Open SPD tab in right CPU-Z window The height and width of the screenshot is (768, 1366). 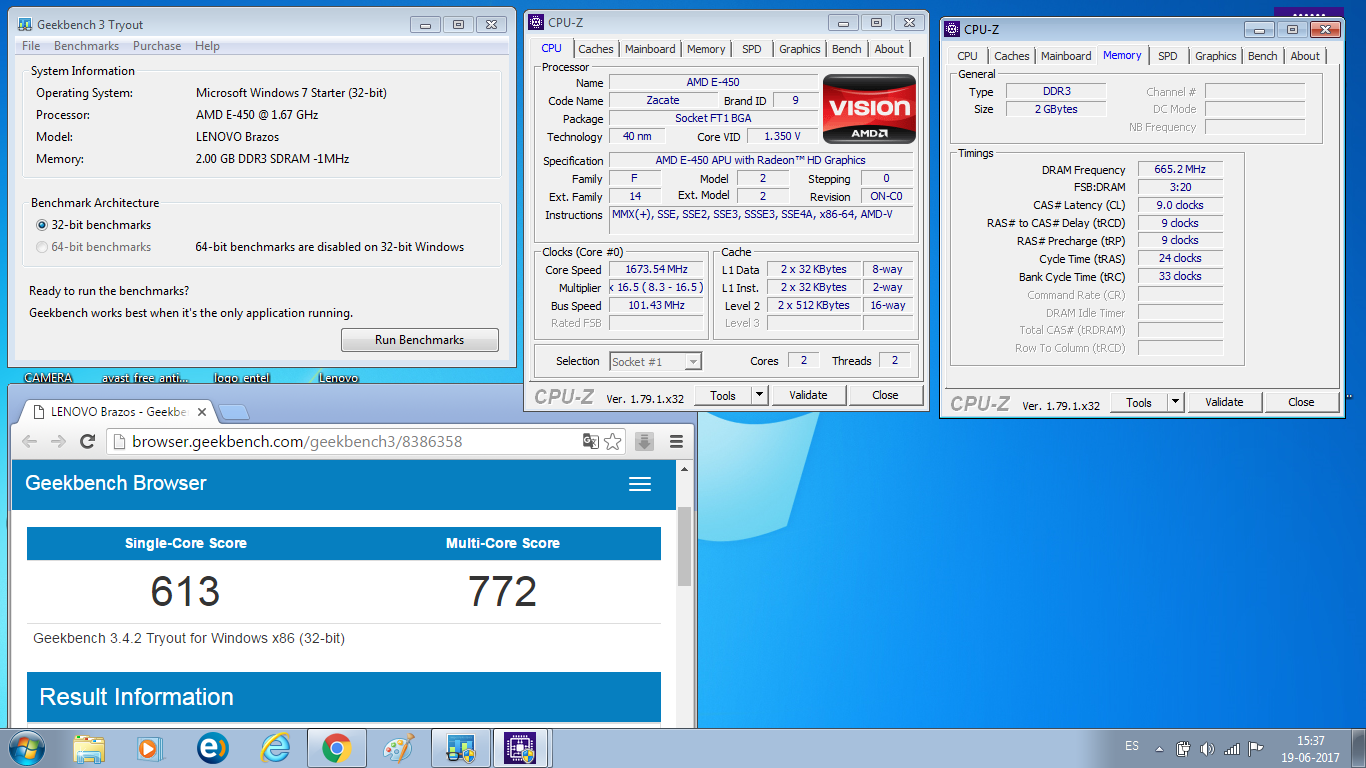coord(1168,56)
